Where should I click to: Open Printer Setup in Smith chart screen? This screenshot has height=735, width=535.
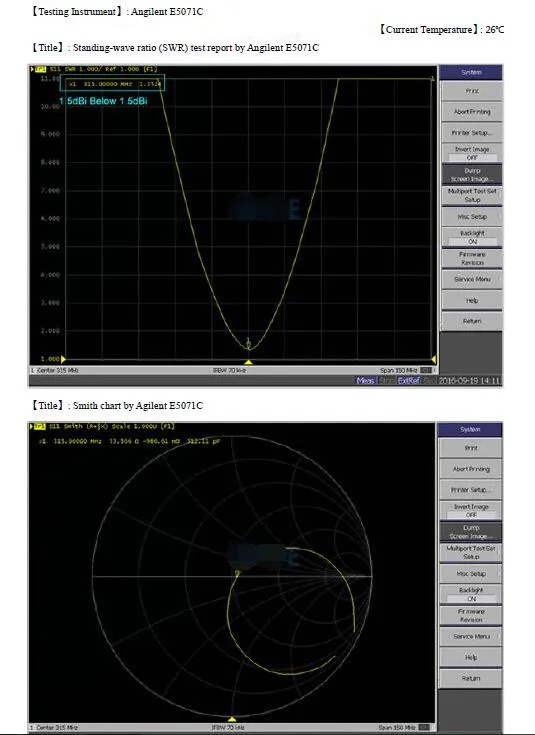[471, 490]
